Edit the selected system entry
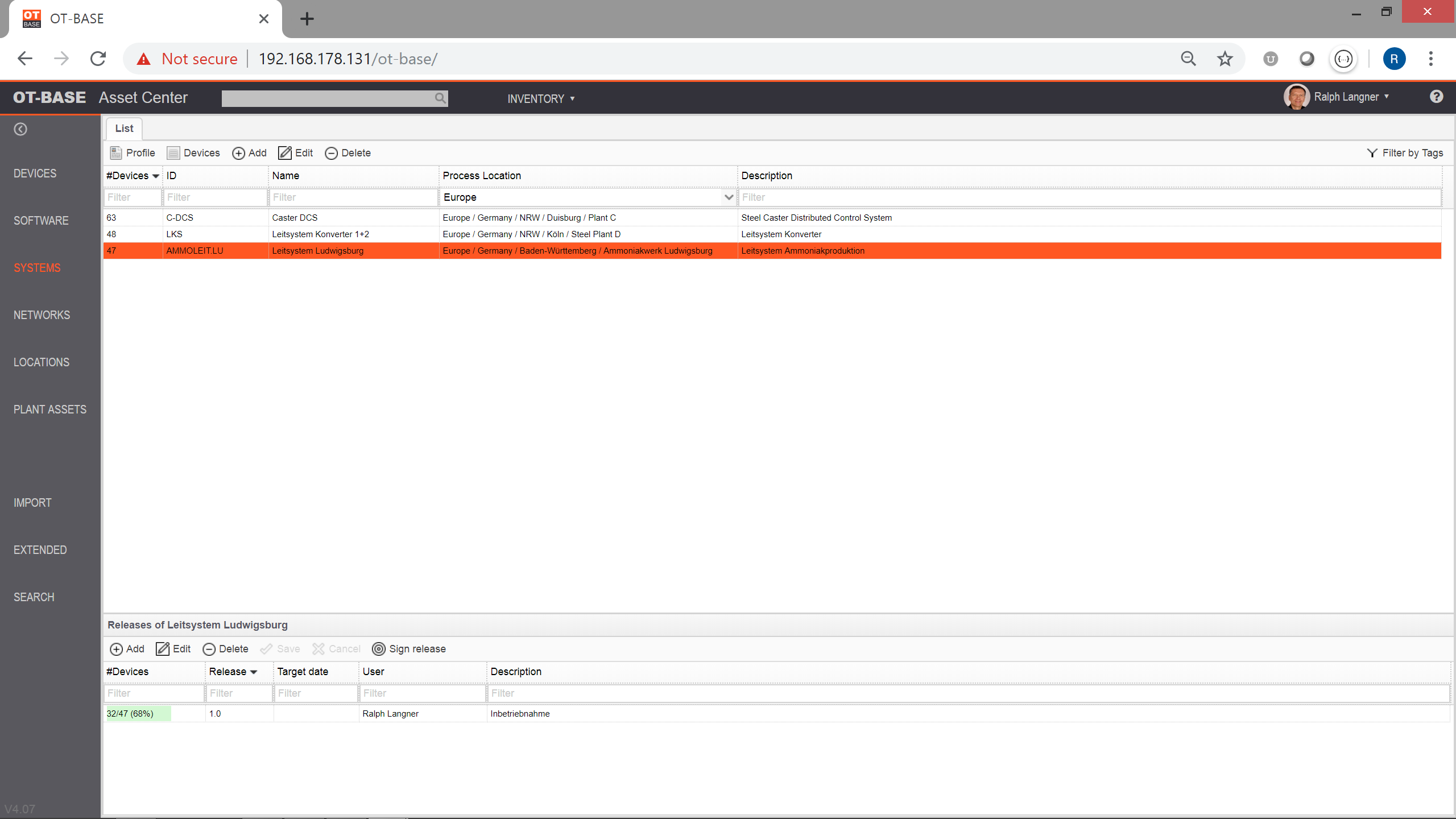 (296, 153)
